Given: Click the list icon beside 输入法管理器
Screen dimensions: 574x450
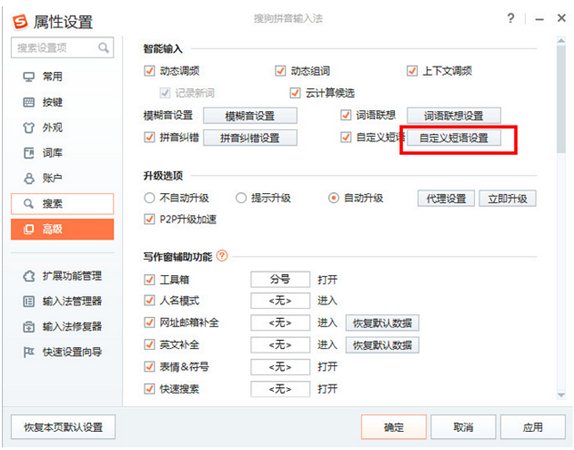Looking at the screenshot, I should 29,301.
